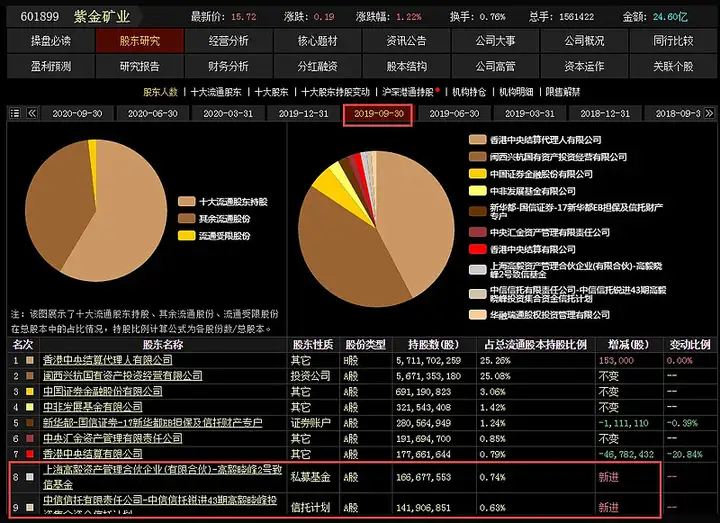Screen dimensions: 720x523
Task: Click 流通受限股份 yellow legend swatch
Action: click(x=187, y=236)
